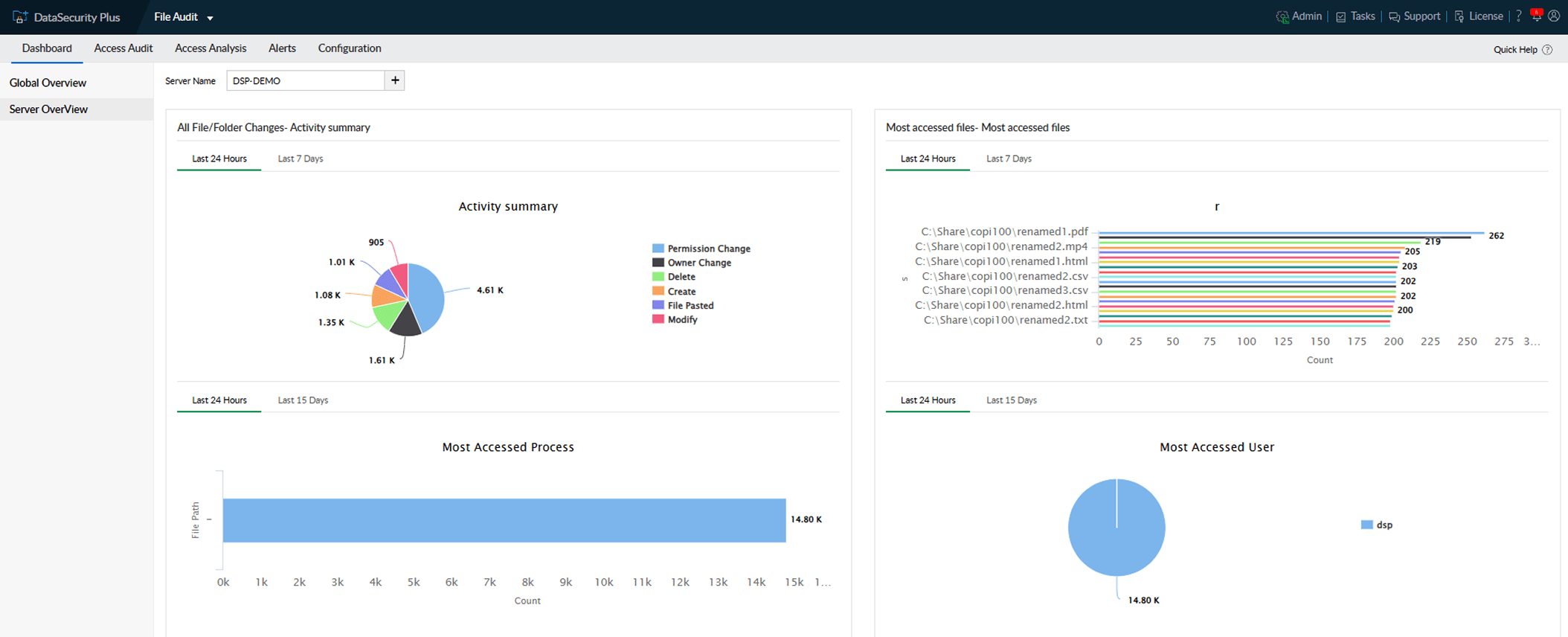This screenshot has height=637, width=1568.
Task: Toggle File Pasted legend entry
Action: [x=683, y=305]
